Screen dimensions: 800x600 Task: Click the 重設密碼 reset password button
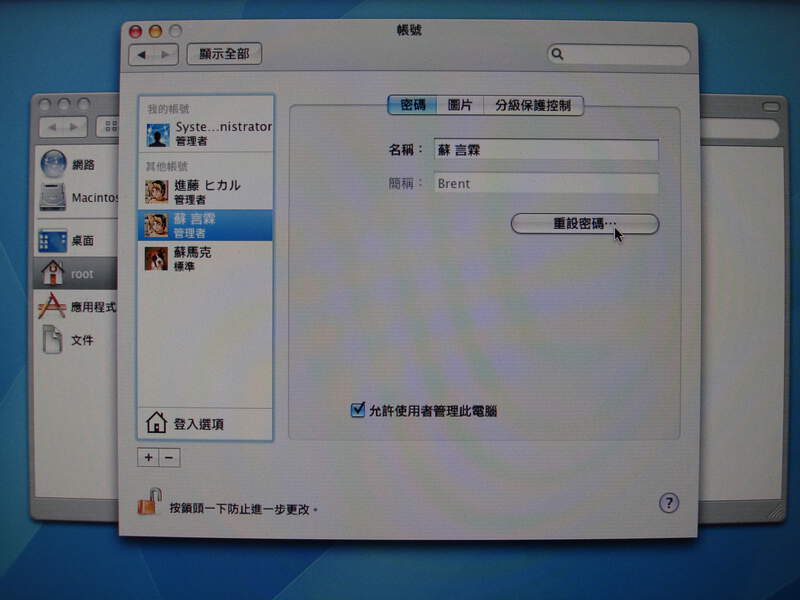pyautogui.click(x=585, y=224)
